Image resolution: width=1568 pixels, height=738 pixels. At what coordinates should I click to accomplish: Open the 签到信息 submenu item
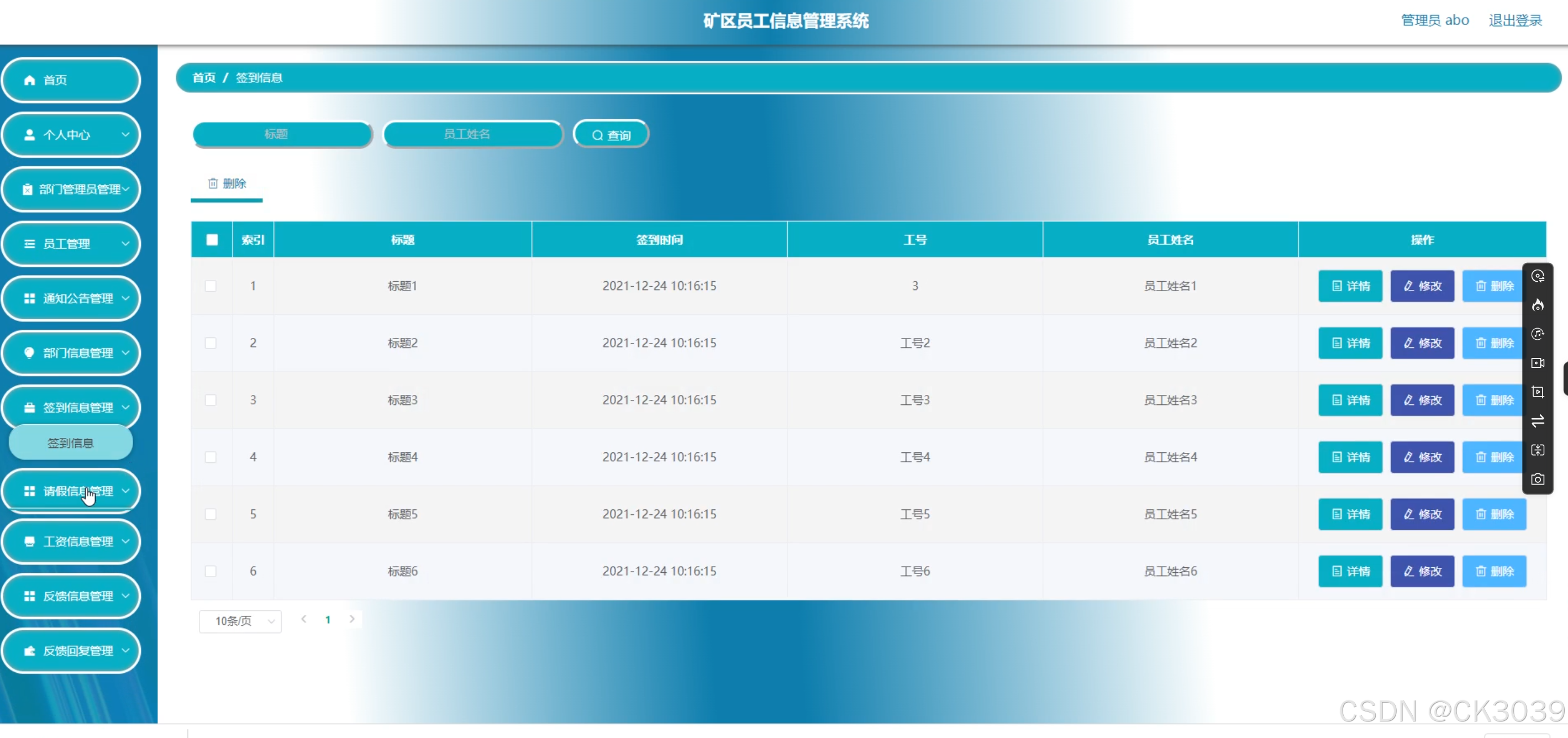click(x=71, y=444)
